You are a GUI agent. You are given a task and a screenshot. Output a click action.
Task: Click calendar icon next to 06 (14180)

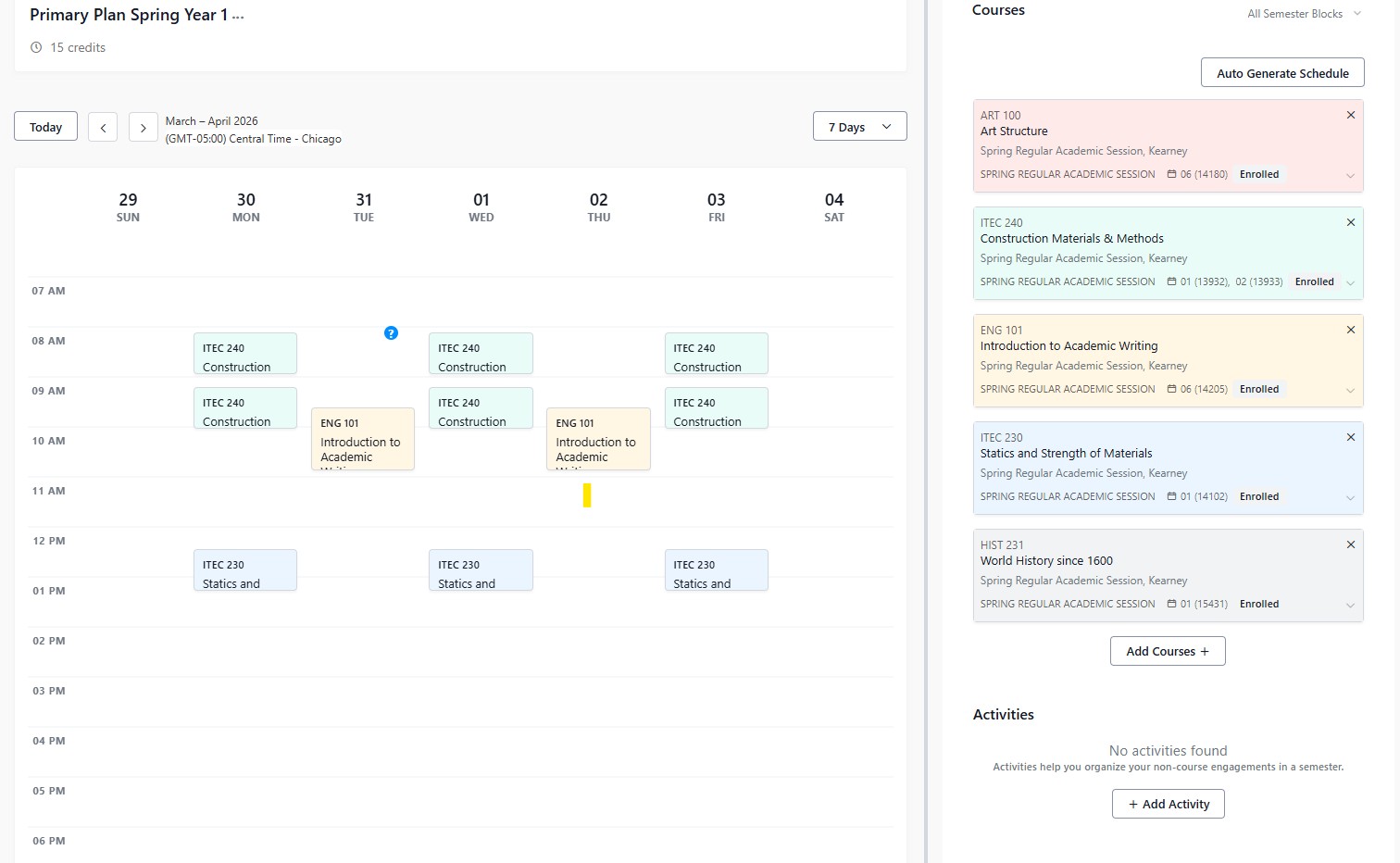[1171, 174]
